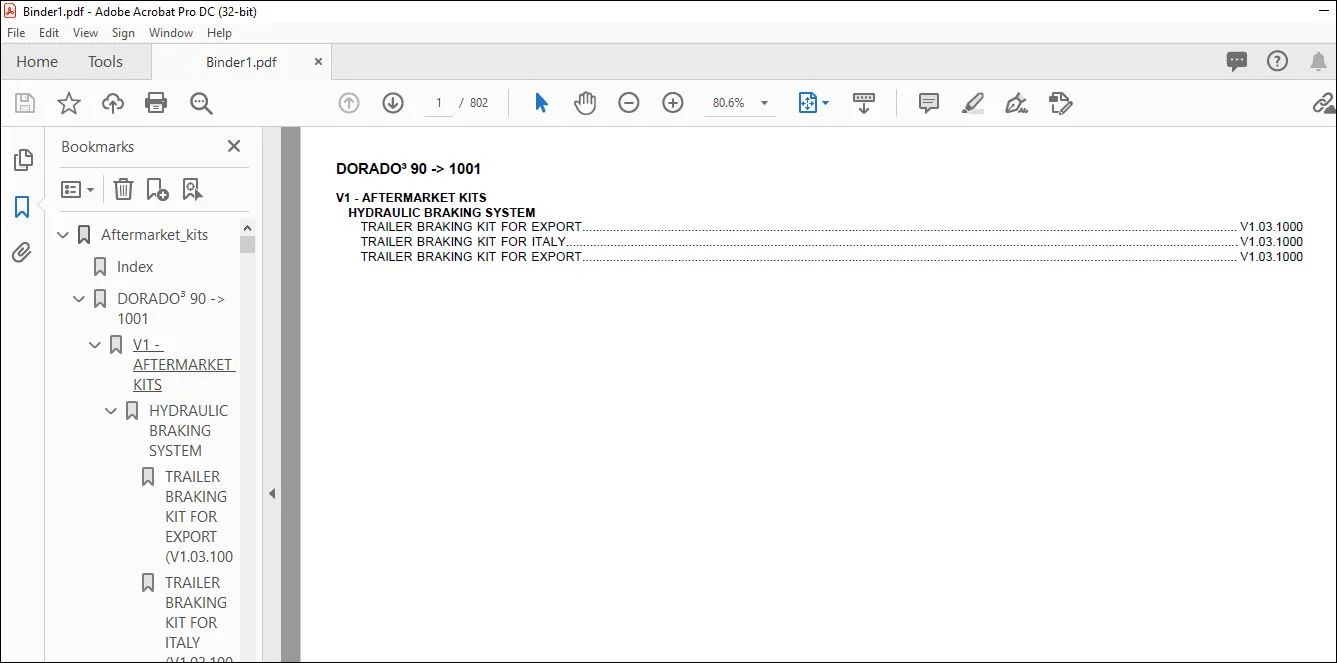Open the bookmarks options menu dropdown
The image size is (1337, 663).
coord(77,189)
